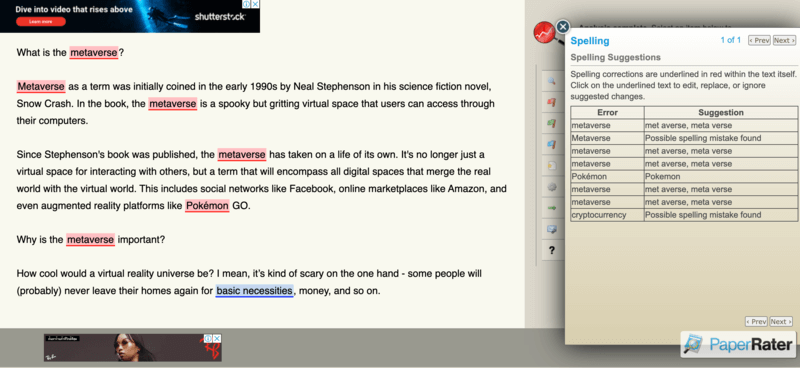The image size is (800, 368).
Task: Close the Spelling panel with the round X
Action: 562,27
